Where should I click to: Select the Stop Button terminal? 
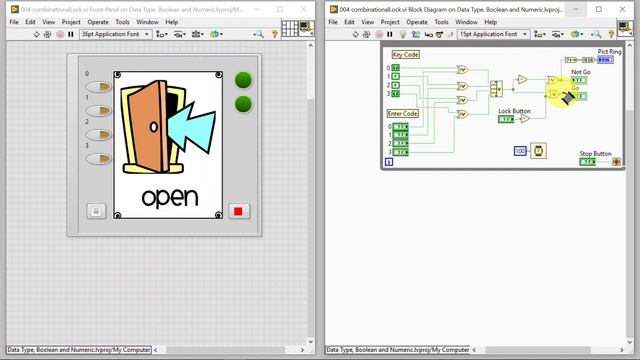click(587, 162)
